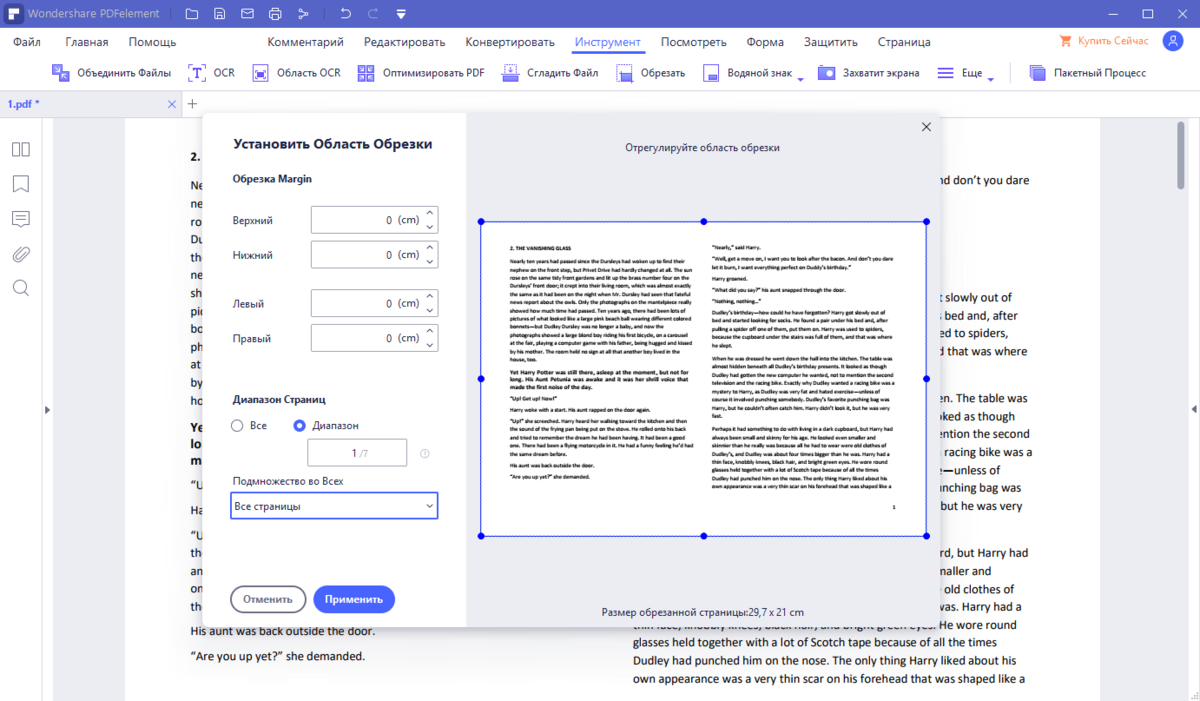The height and width of the screenshot is (701, 1200).
Task: Click the Redo arrow icon
Action: pos(374,14)
